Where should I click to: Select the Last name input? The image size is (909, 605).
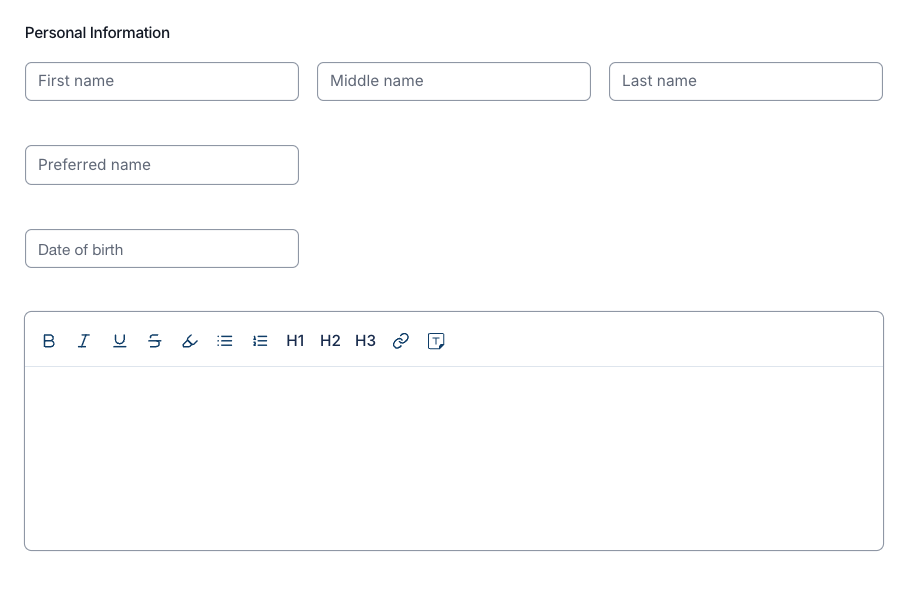coord(746,81)
